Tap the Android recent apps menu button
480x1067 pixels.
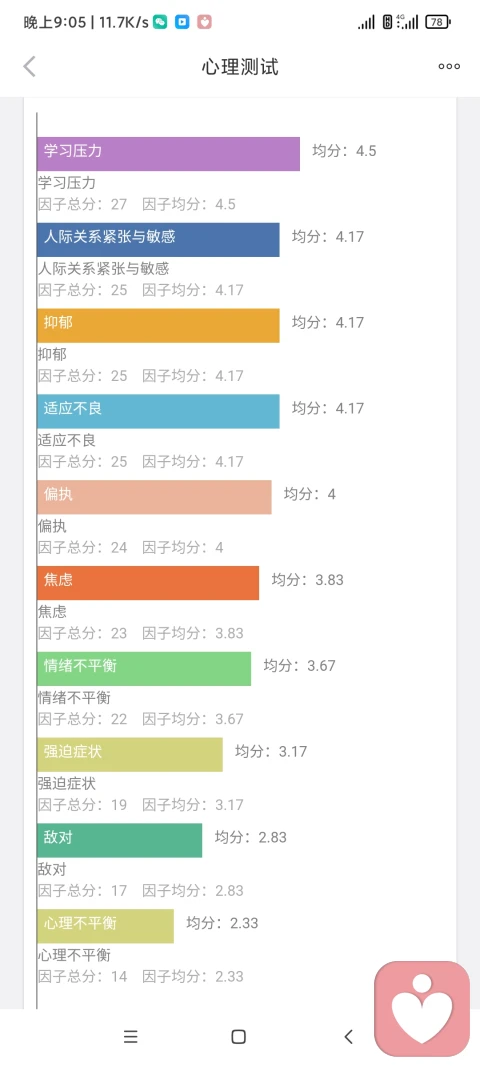(131, 1036)
